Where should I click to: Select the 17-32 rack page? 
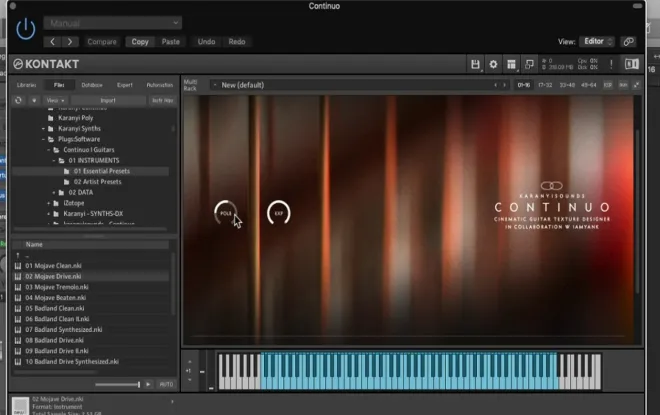545,85
